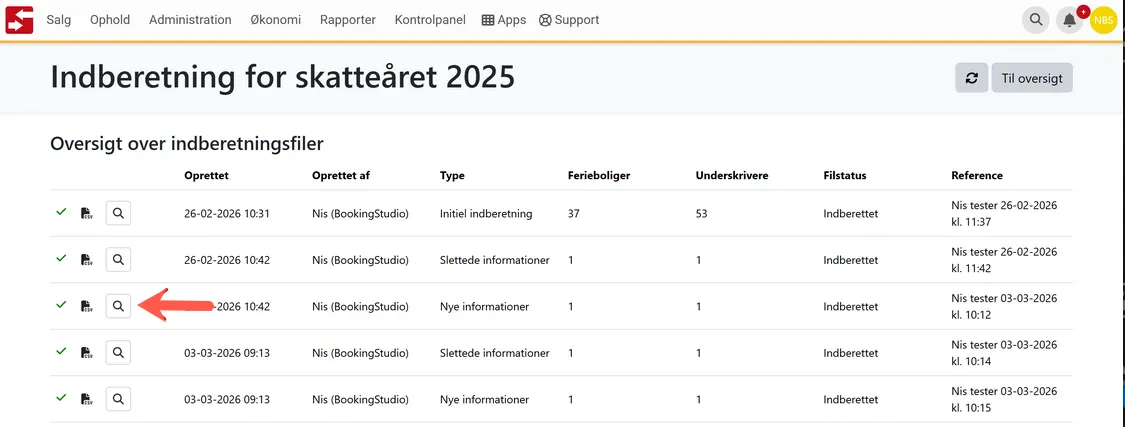Click the Oversigt over indberetningsfiler heading
Viewport: 1125px width, 427px height.
pos(187,144)
